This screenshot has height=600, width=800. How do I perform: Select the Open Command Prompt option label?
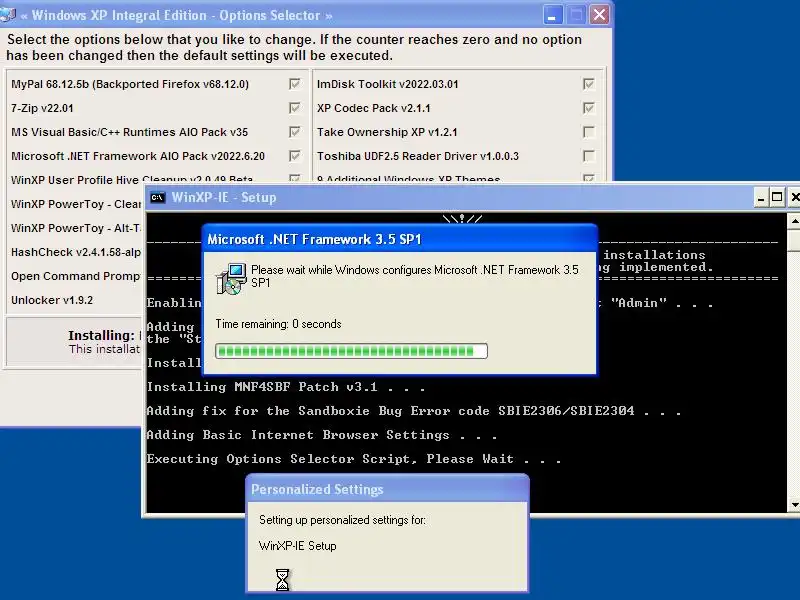[76, 276]
